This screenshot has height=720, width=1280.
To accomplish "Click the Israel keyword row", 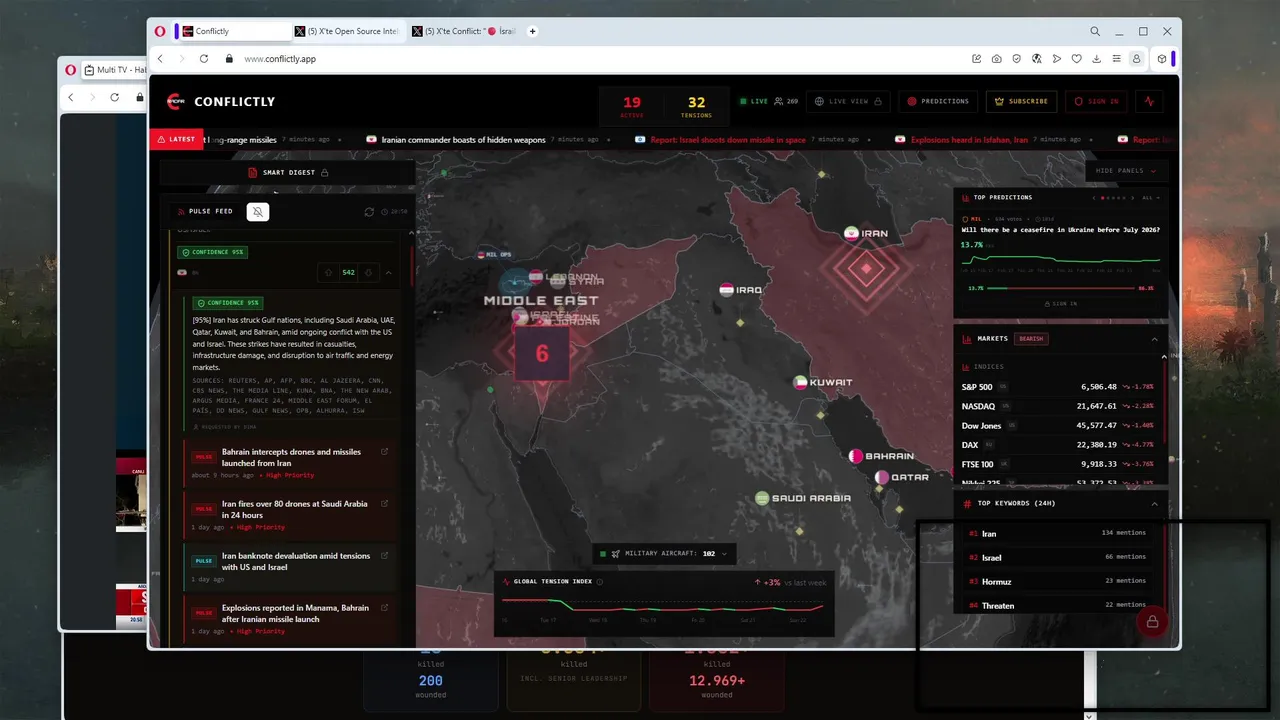I will coord(1058,557).
